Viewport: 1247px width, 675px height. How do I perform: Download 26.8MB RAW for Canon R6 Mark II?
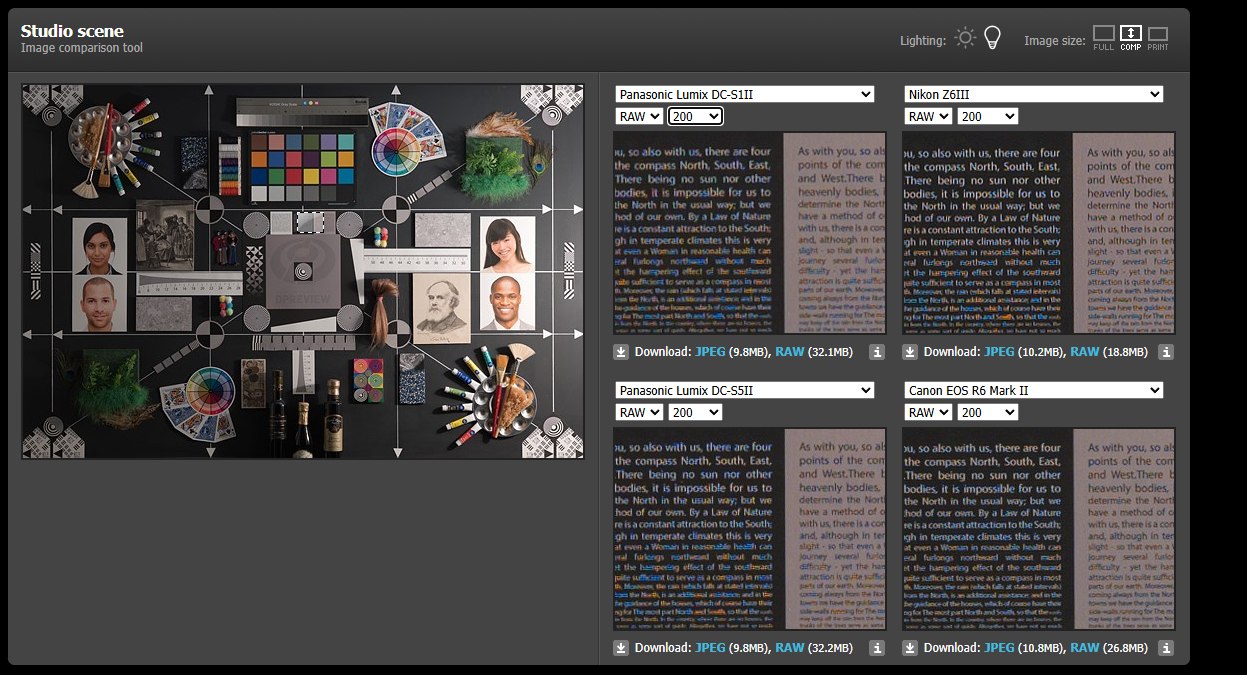[1085, 648]
